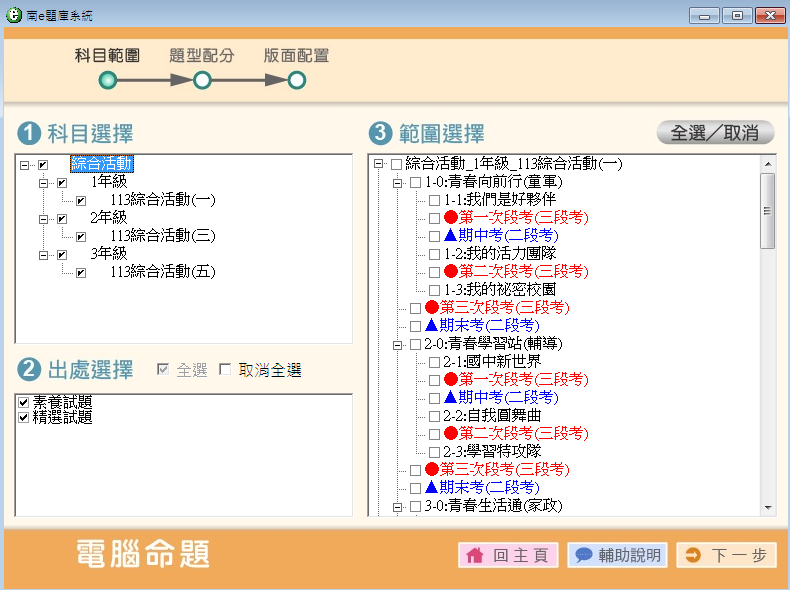Screen dimensions: 790x590
Task: Collapse the 2-0:青春學習站(輔導) node
Action: 398,345
